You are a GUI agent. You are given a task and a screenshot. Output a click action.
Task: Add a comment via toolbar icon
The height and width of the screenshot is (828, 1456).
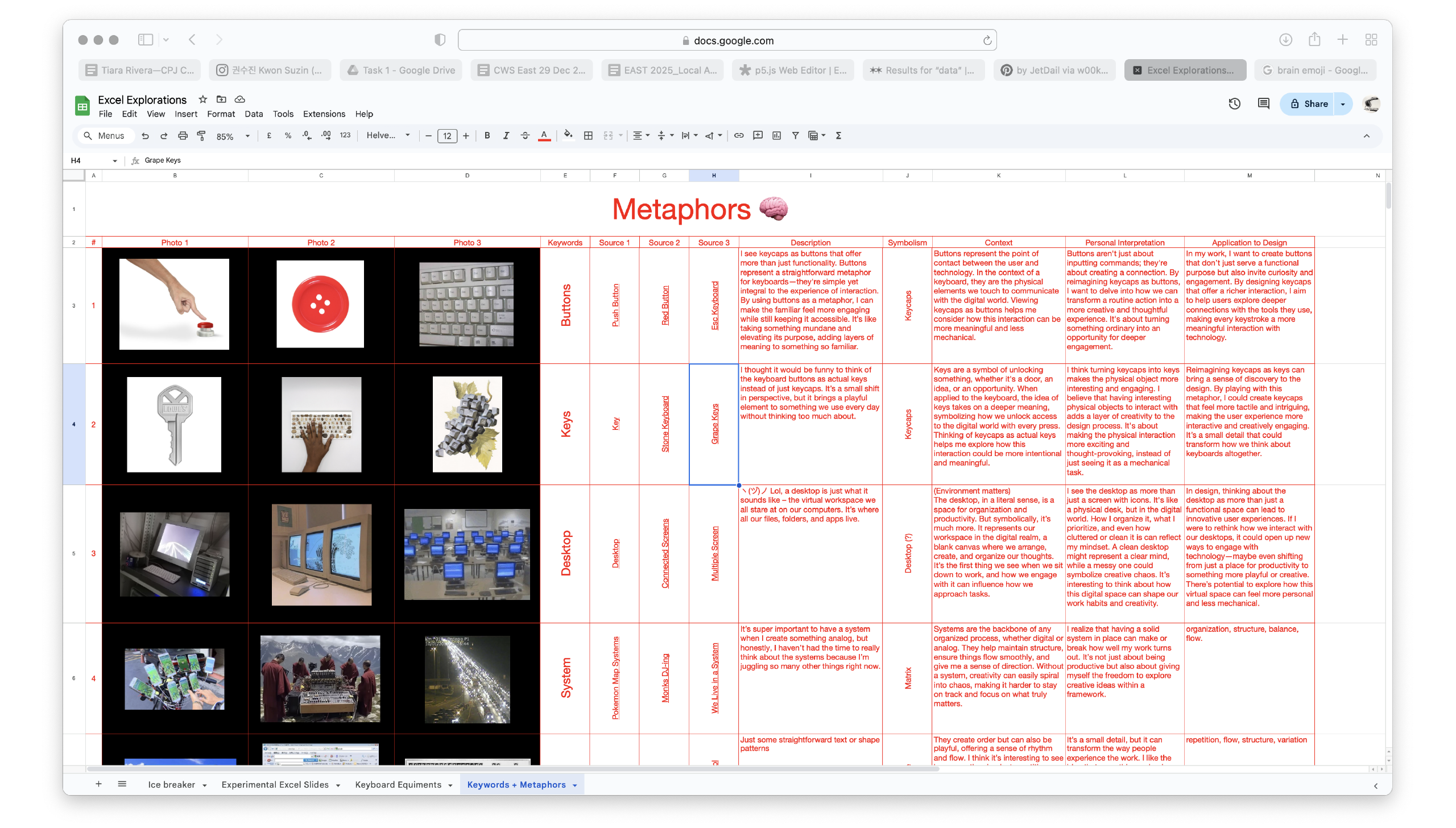click(758, 136)
